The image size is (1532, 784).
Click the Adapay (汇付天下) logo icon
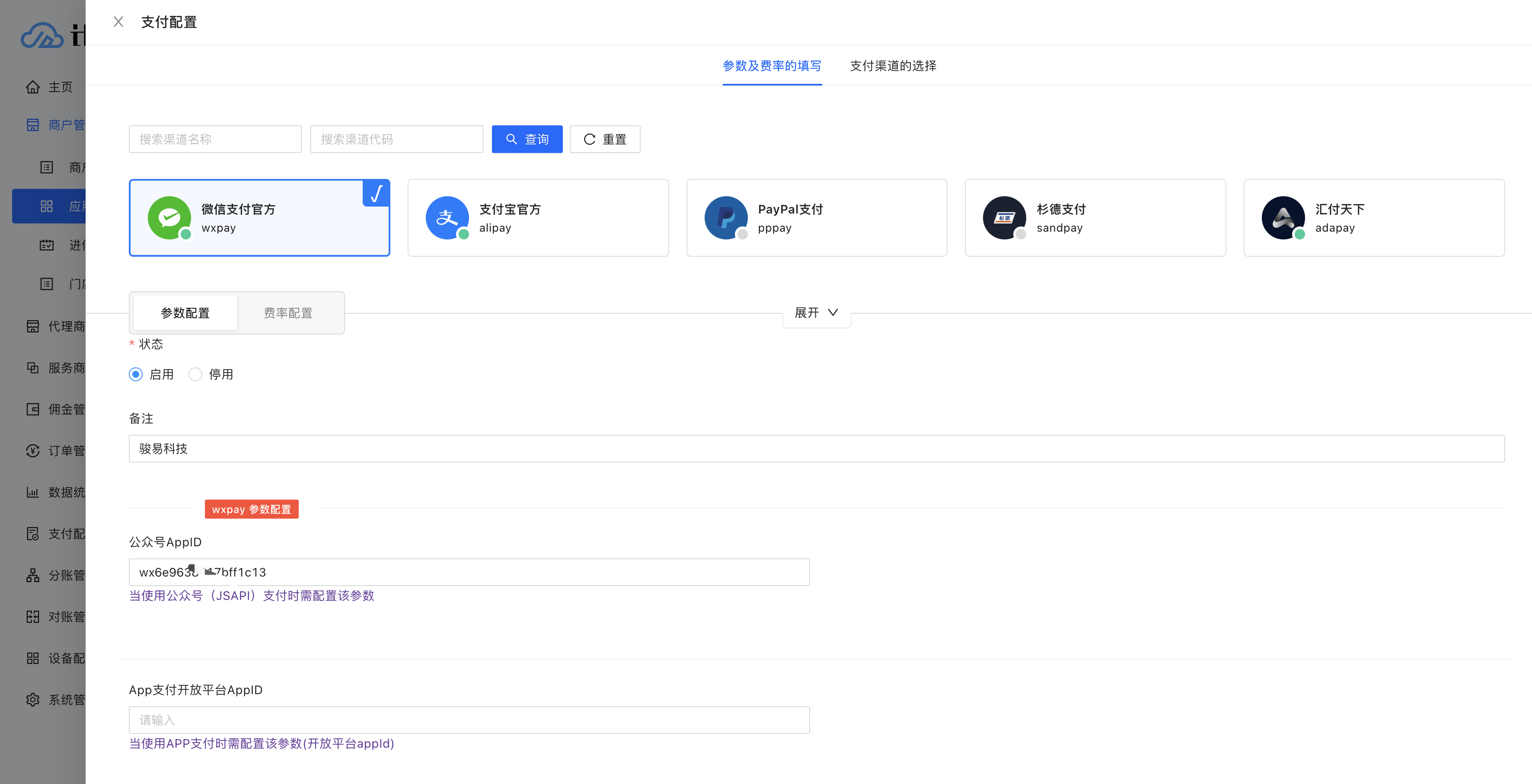(1283, 217)
